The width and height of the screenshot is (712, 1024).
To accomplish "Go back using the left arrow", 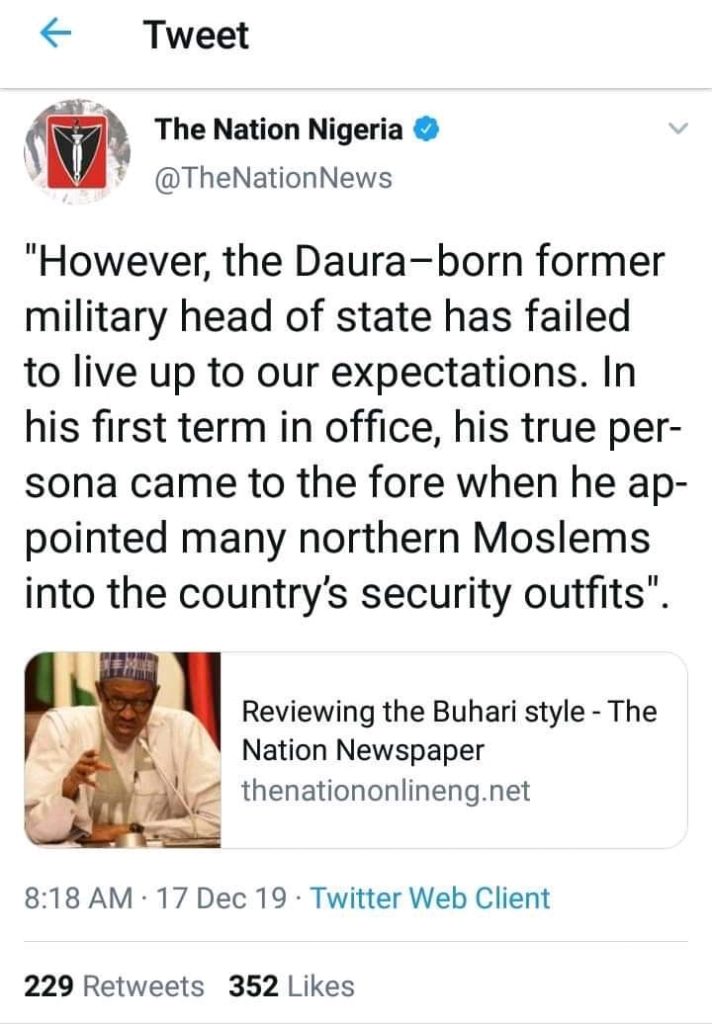I will click(x=54, y=35).
